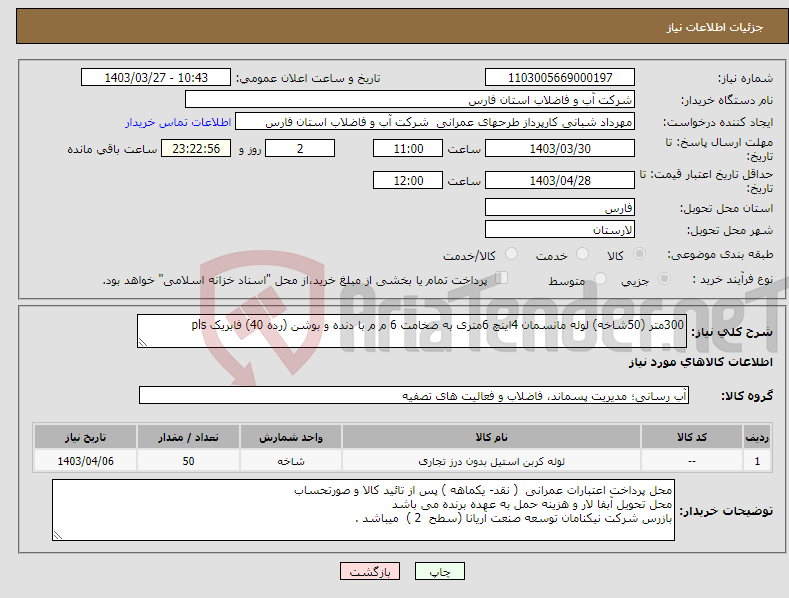Click the چاپ print button
789x598 pixels.
[440, 571]
